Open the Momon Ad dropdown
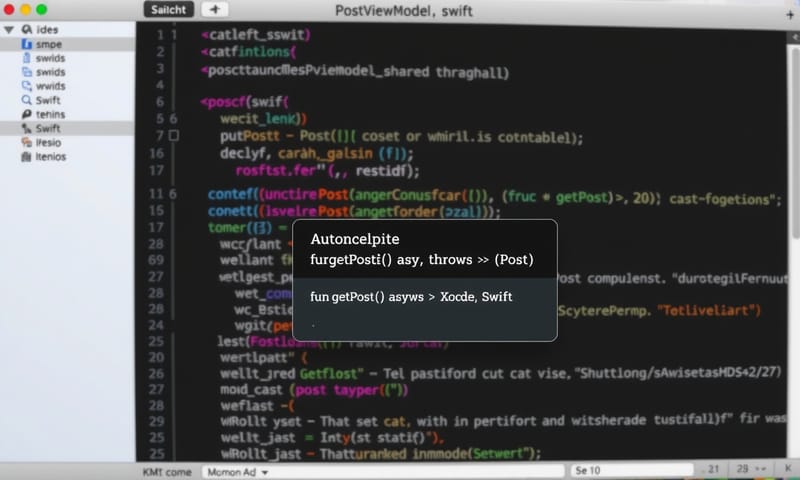Viewport: 800px width, 480px height. coord(237,472)
